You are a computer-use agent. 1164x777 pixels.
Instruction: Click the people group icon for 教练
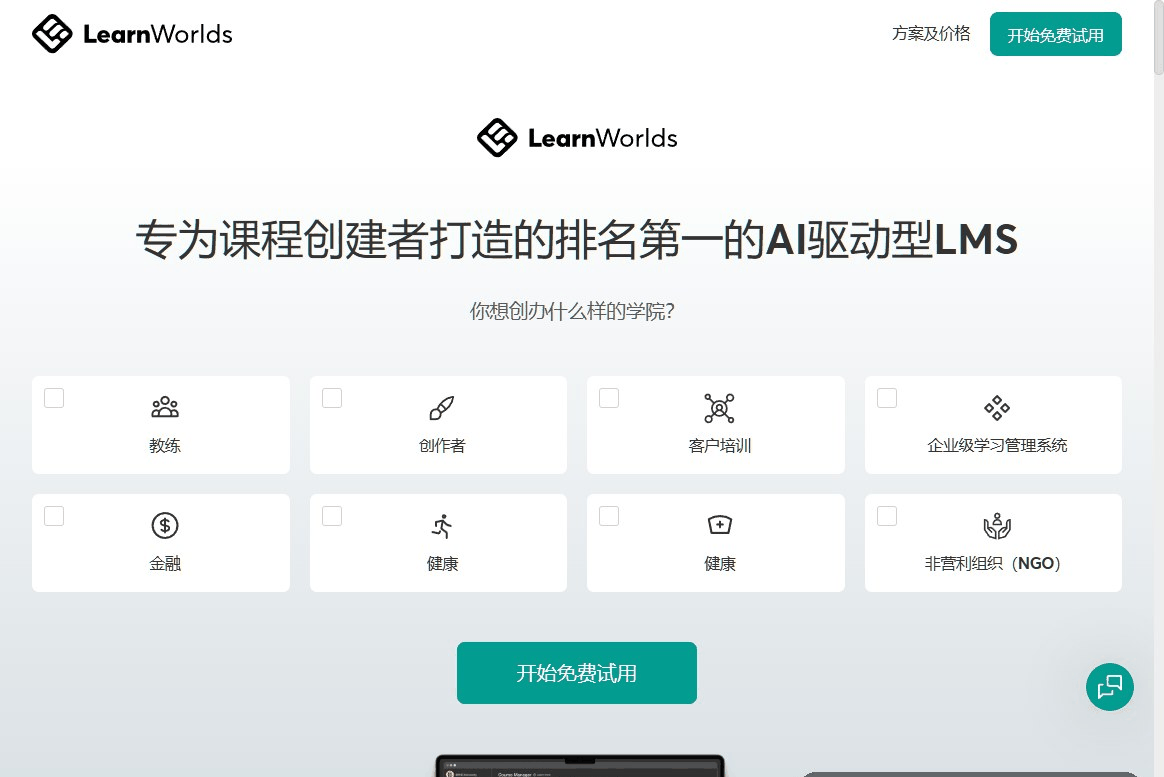(x=165, y=407)
